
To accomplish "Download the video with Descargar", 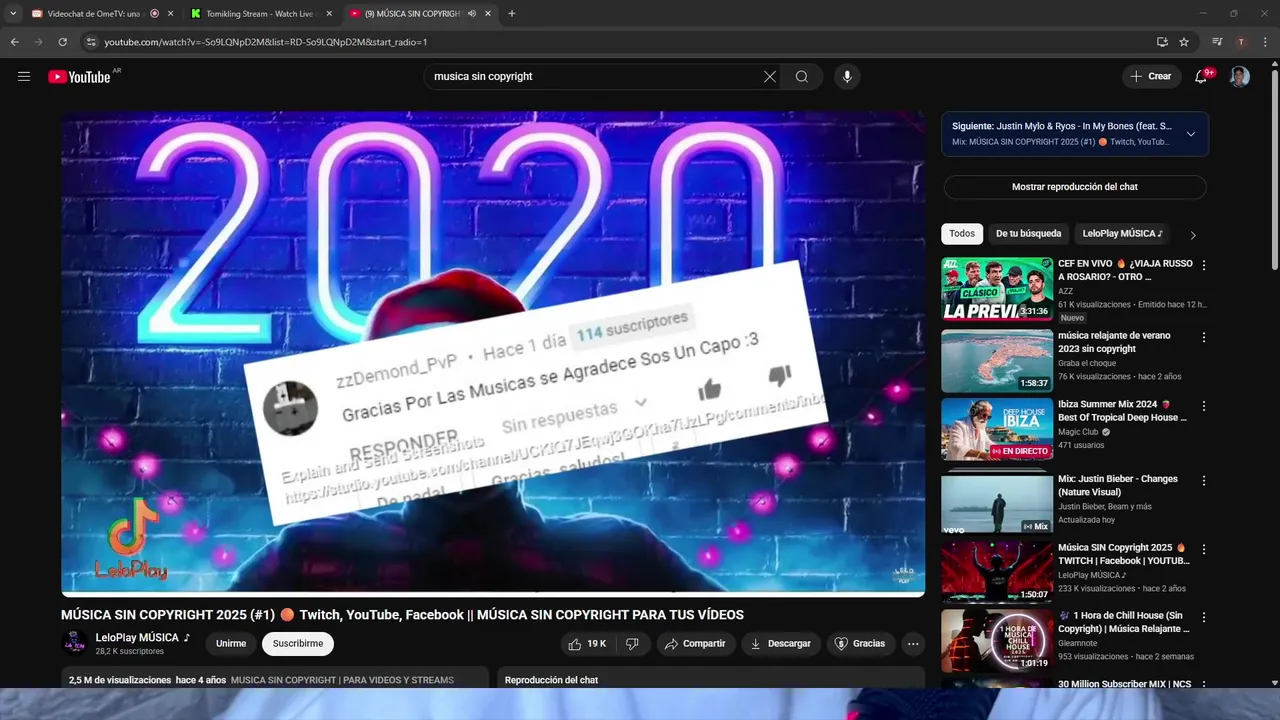I will tap(780, 644).
